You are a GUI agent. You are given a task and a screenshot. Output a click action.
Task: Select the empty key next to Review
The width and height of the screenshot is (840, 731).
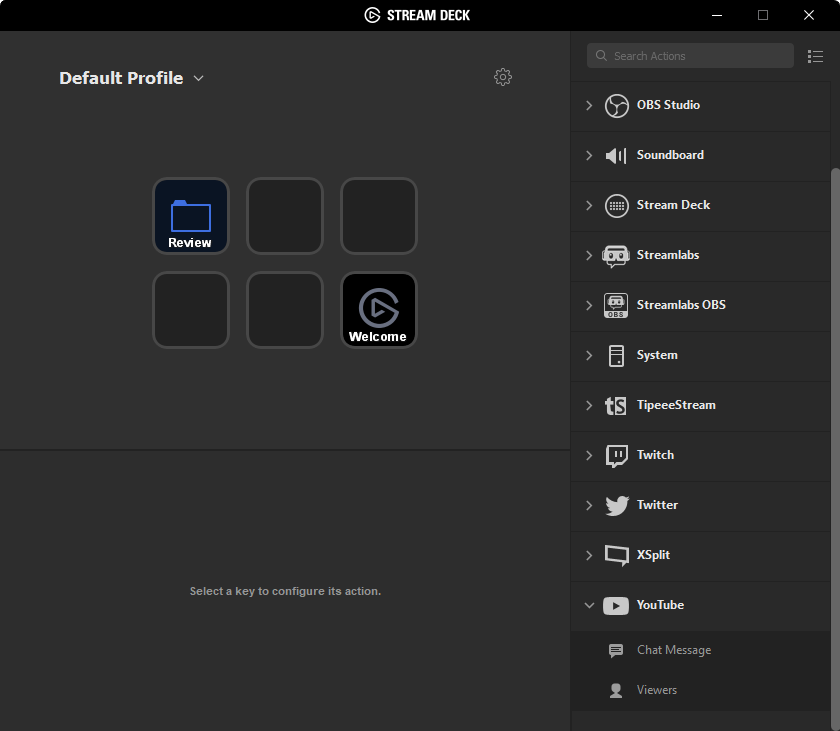pyautogui.click(x=285, y=216)
